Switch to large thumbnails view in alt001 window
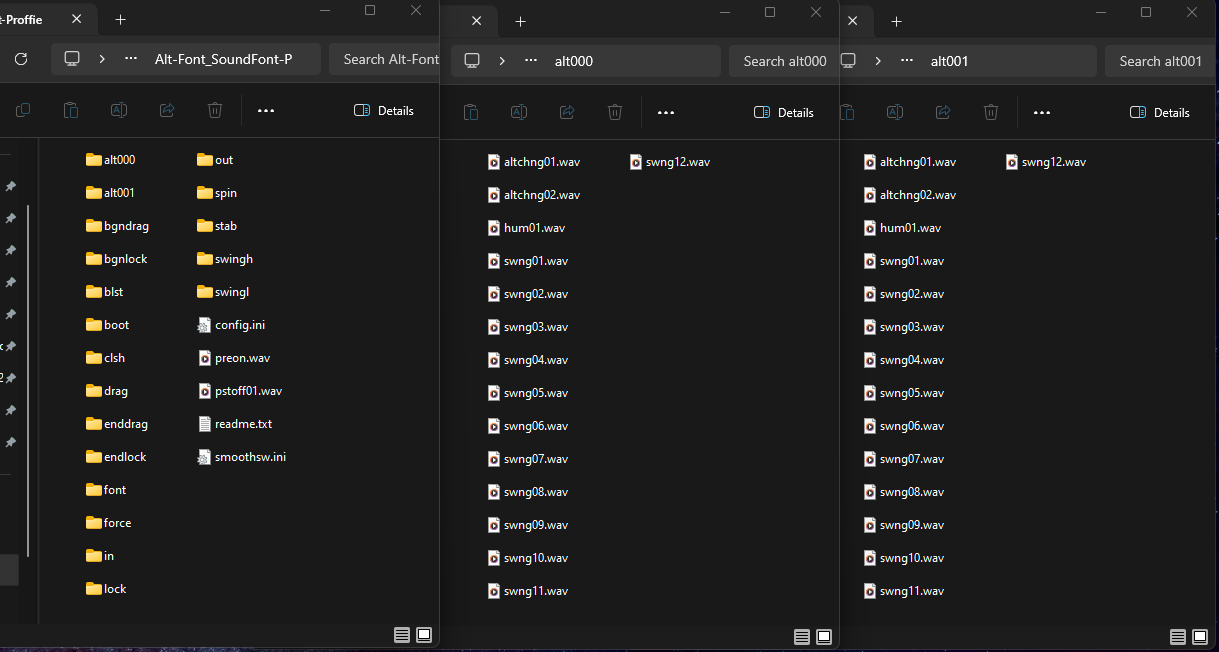 tap(1200, 636)
